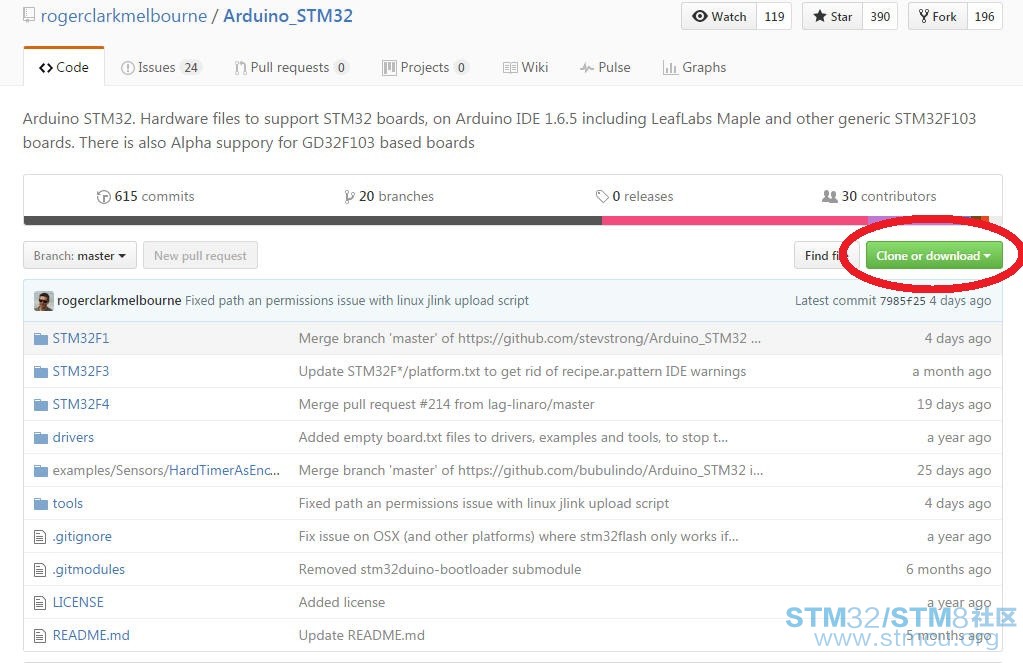
Task: Click the contributors people icon
Action: coord(829,196)
